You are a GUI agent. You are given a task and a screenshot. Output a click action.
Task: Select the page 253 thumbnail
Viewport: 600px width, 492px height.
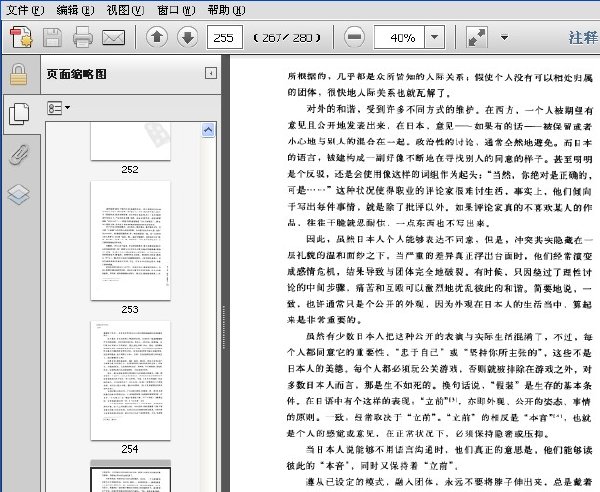coord(130,241)
